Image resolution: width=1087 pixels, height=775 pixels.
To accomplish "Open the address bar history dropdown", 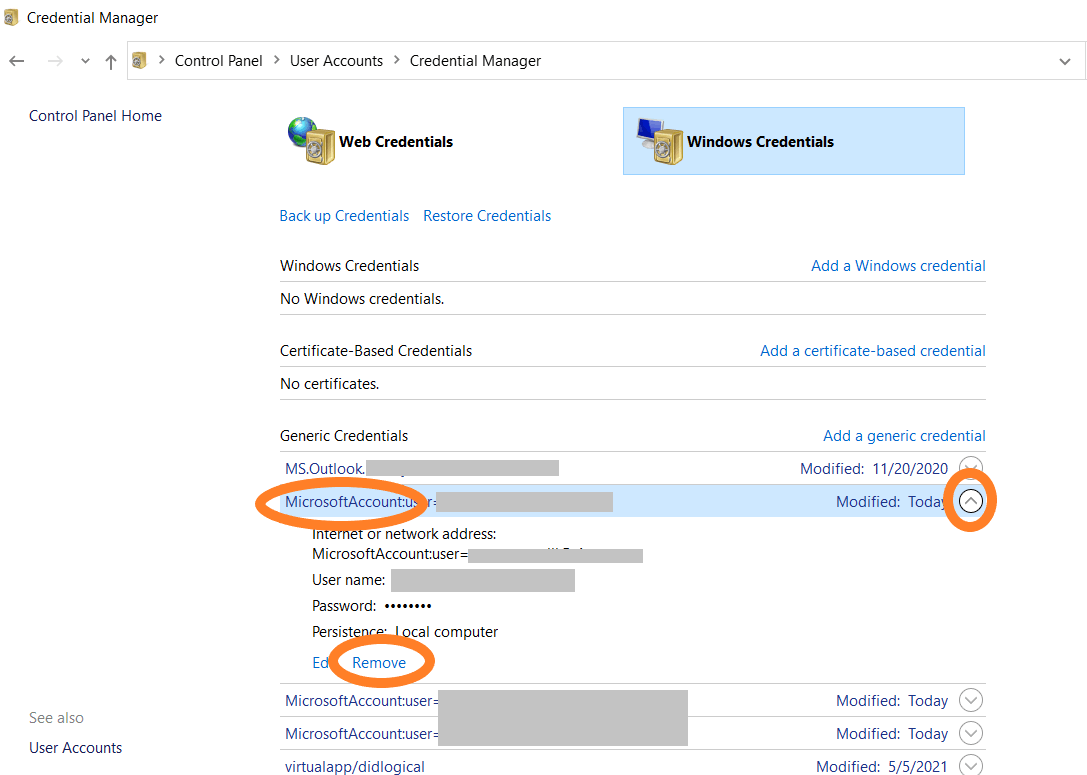I will pyautogui.click(x=1065, y=61).
